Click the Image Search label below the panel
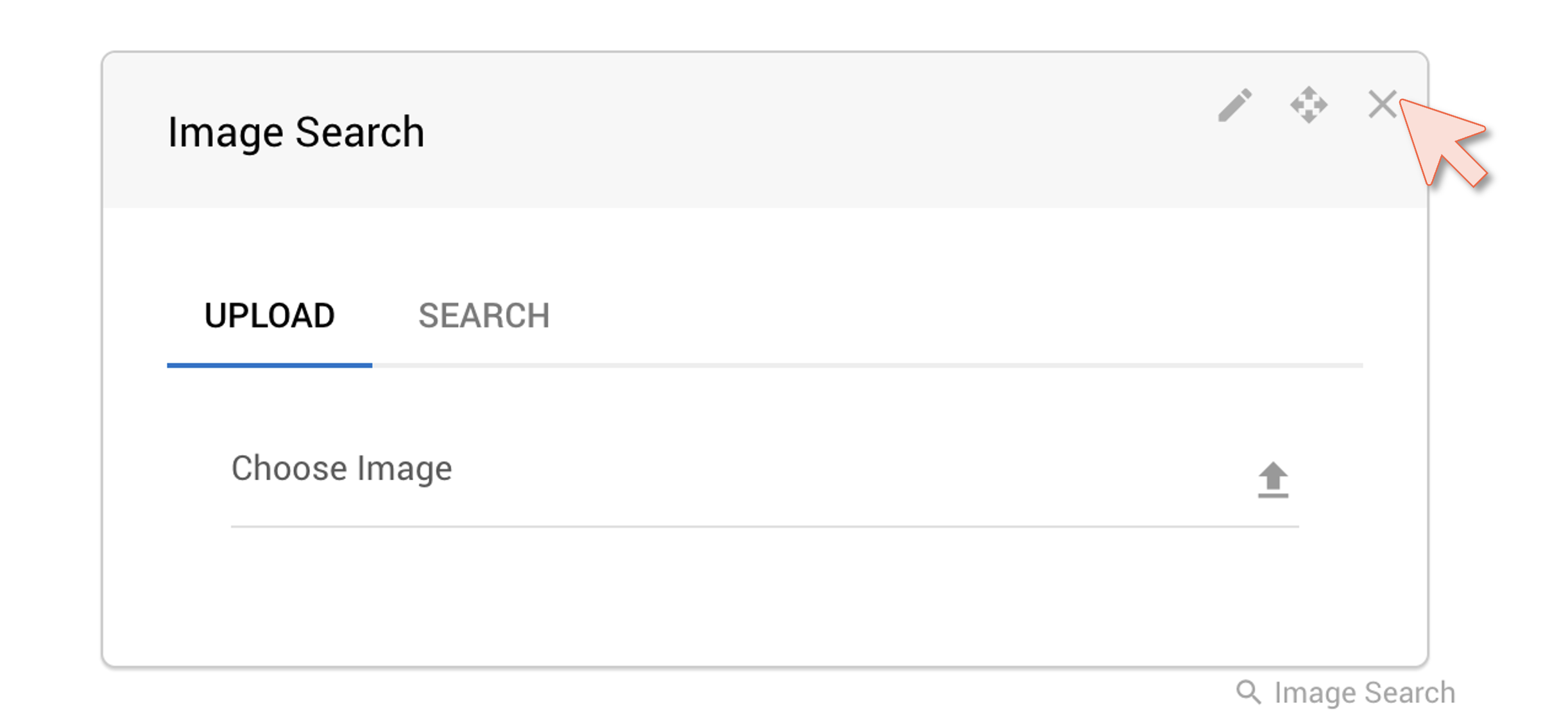This screenshot has width=1568, height=728. point(1365,693)
